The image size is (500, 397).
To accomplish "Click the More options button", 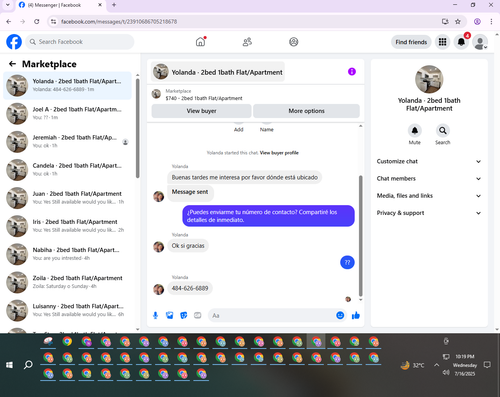I will pos(306,111).
